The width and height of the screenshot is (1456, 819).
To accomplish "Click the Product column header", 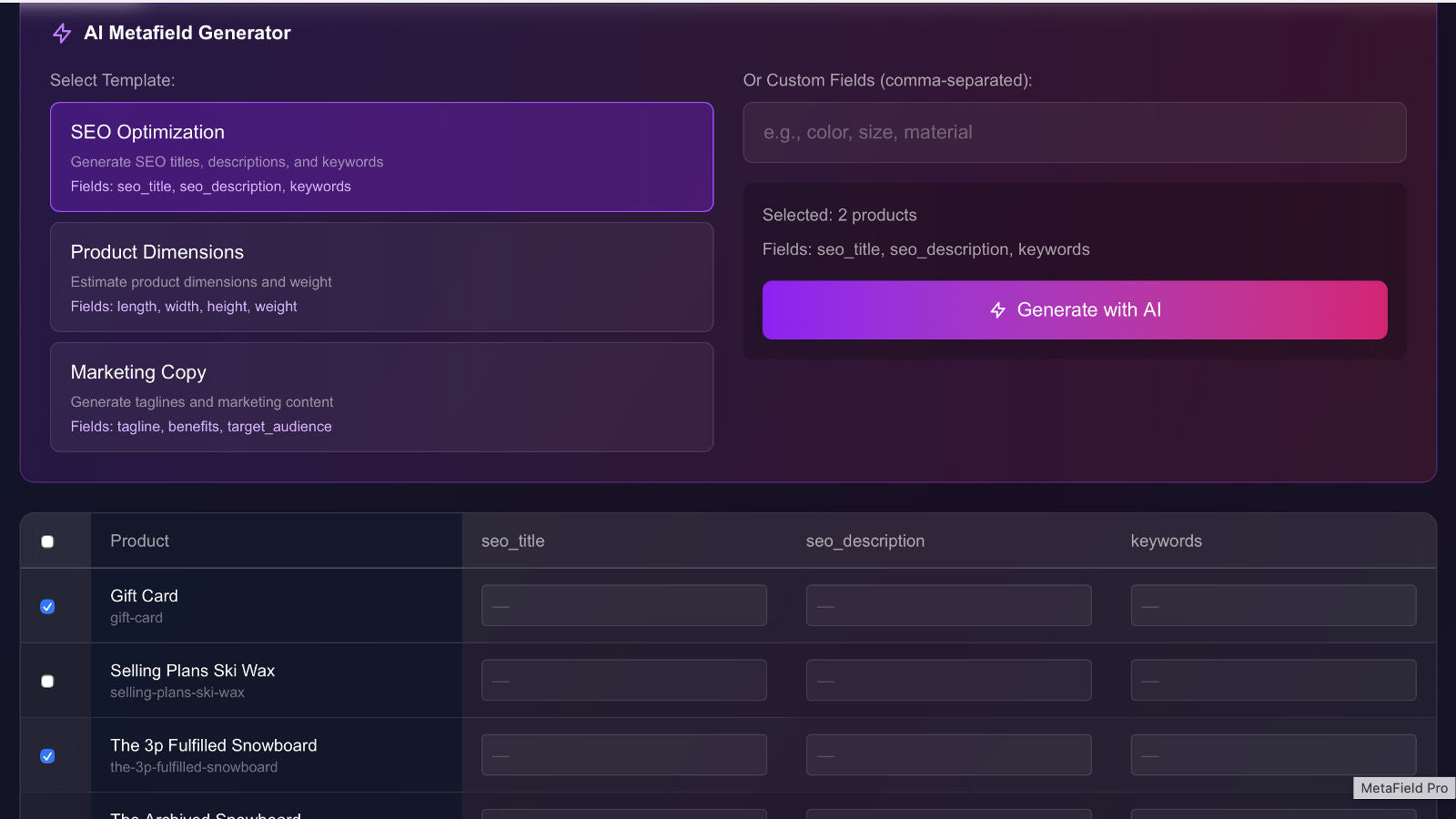I will tap(139, 541).
